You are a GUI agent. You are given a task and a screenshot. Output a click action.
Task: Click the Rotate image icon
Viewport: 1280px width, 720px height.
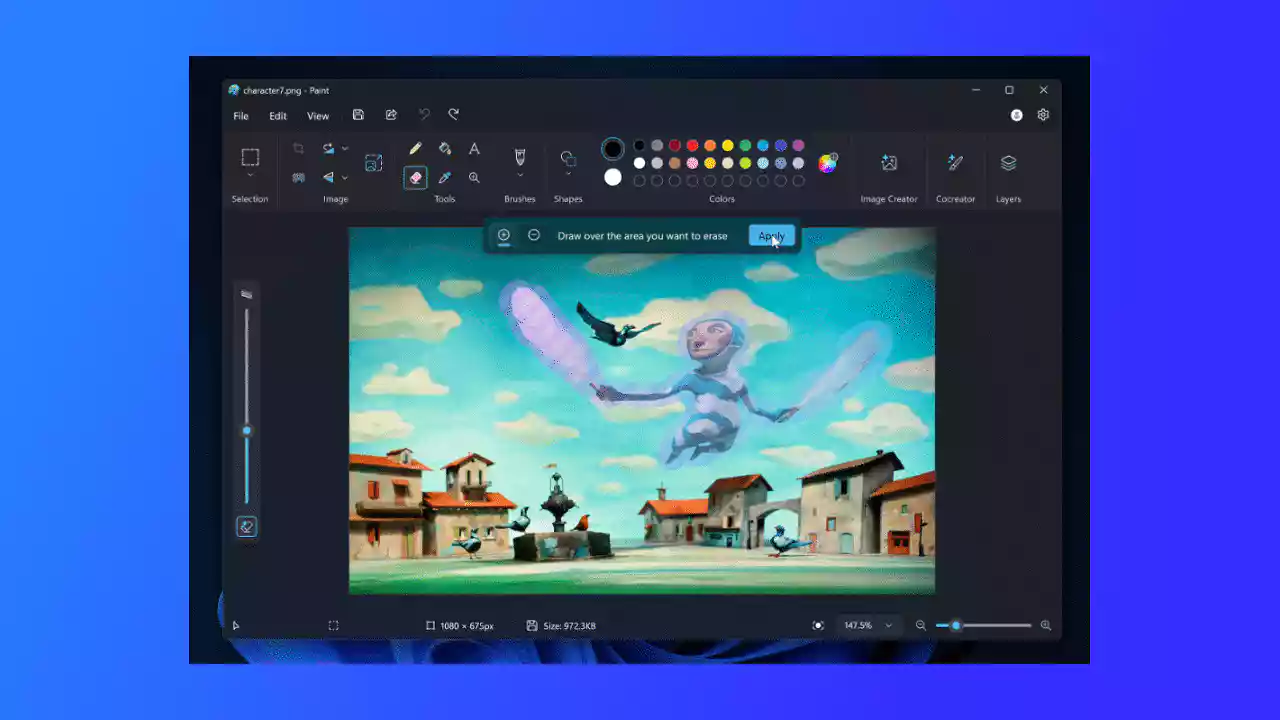click(328, 148)
